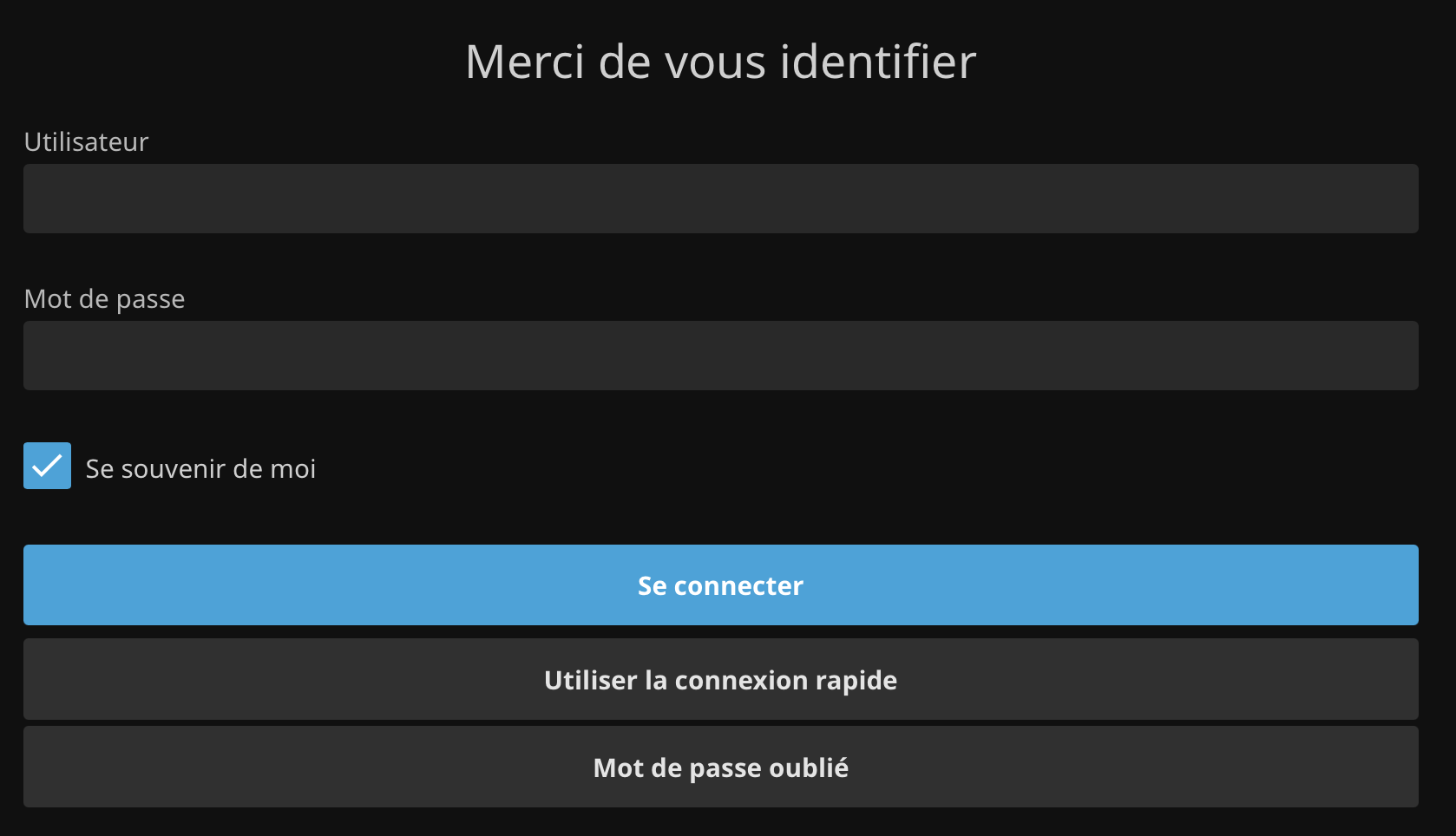1456x836 pixels.
Task: Place cursor in the username box
Action: pyautogui.click(x=720, y=199)
